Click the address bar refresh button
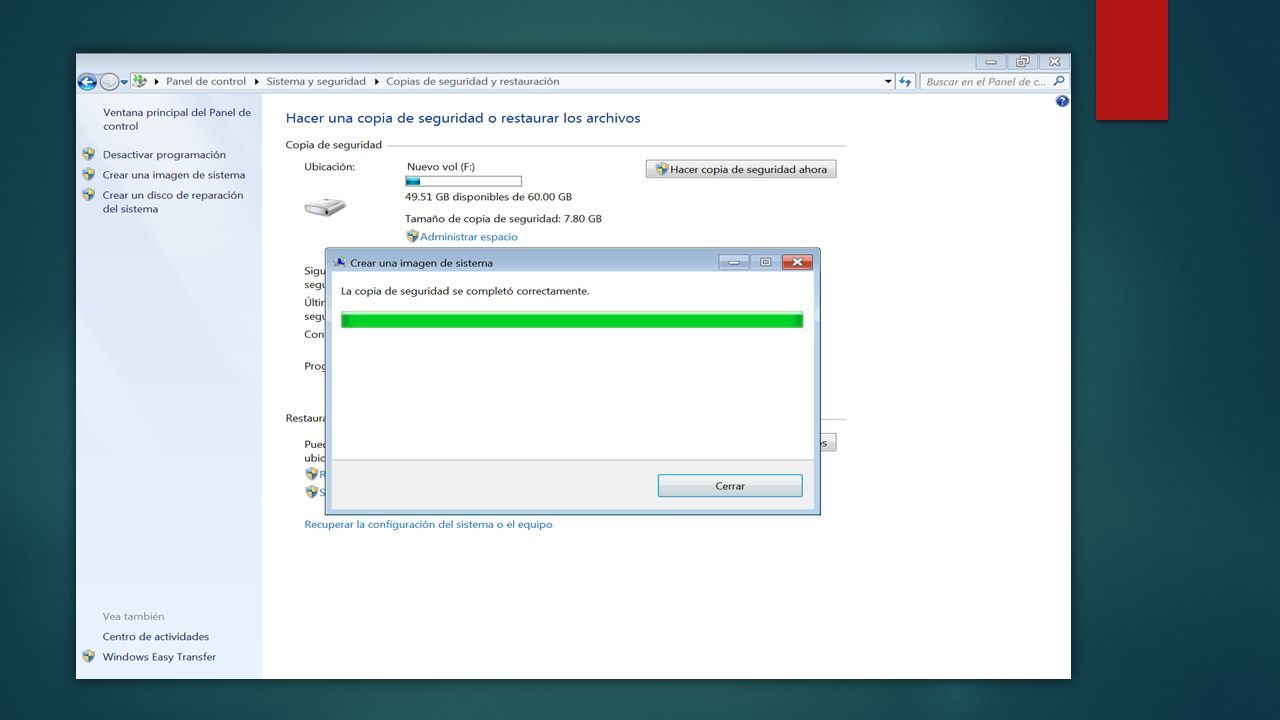 point(905,81)
